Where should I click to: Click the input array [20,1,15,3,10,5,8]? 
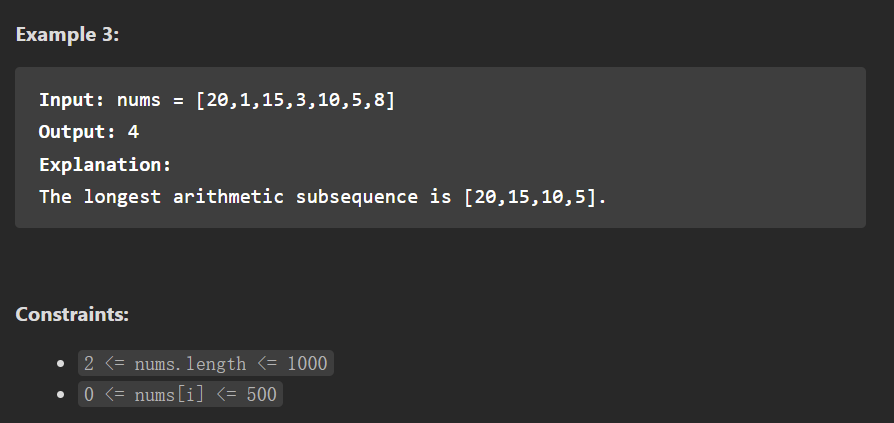pyautogui.click(x=295, y=100)
